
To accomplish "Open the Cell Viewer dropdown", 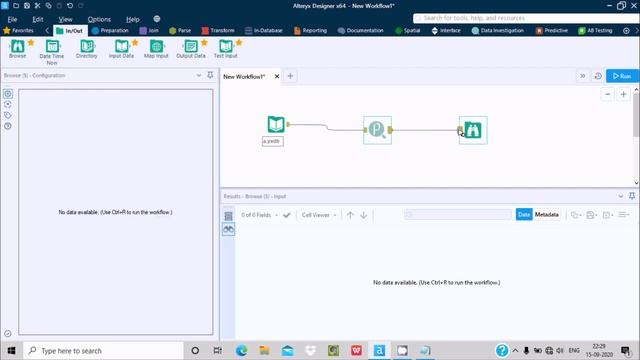I will [x=319, y=215].
